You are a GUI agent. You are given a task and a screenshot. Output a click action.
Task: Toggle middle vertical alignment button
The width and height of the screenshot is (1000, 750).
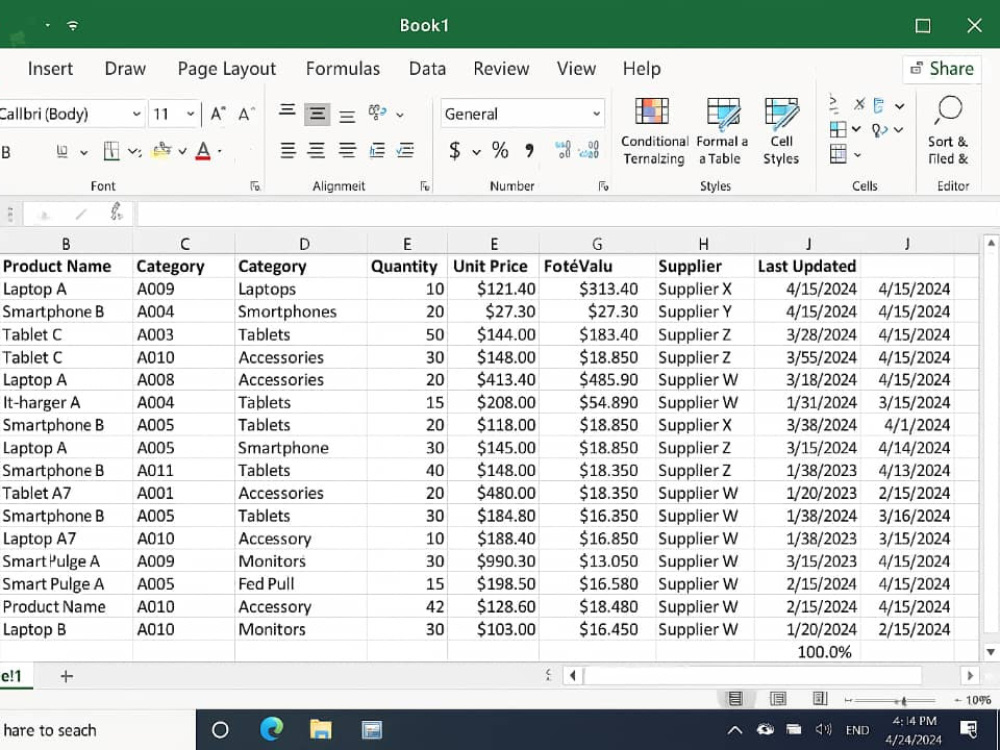click(317, 114)
